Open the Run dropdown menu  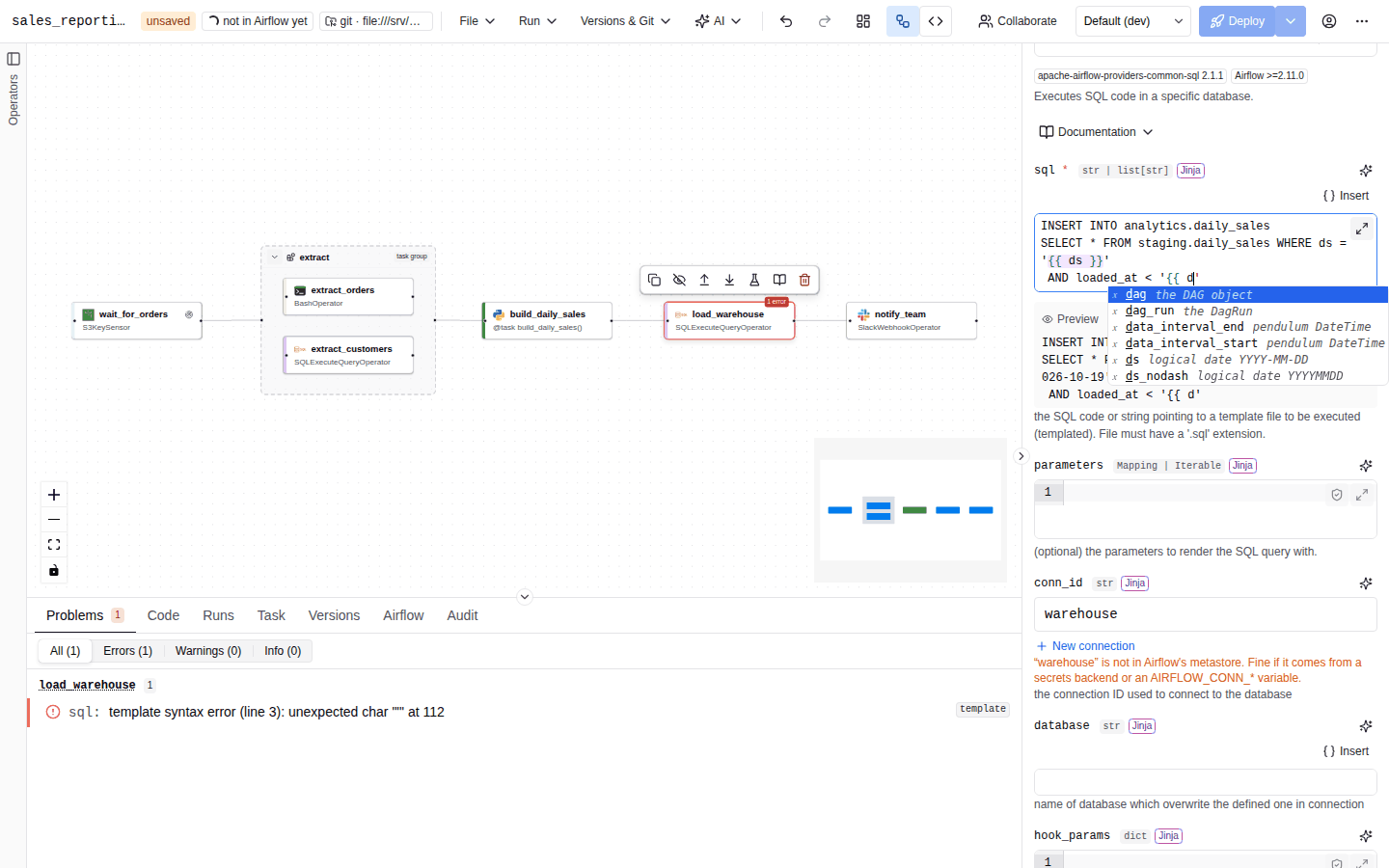coord(537,21)
